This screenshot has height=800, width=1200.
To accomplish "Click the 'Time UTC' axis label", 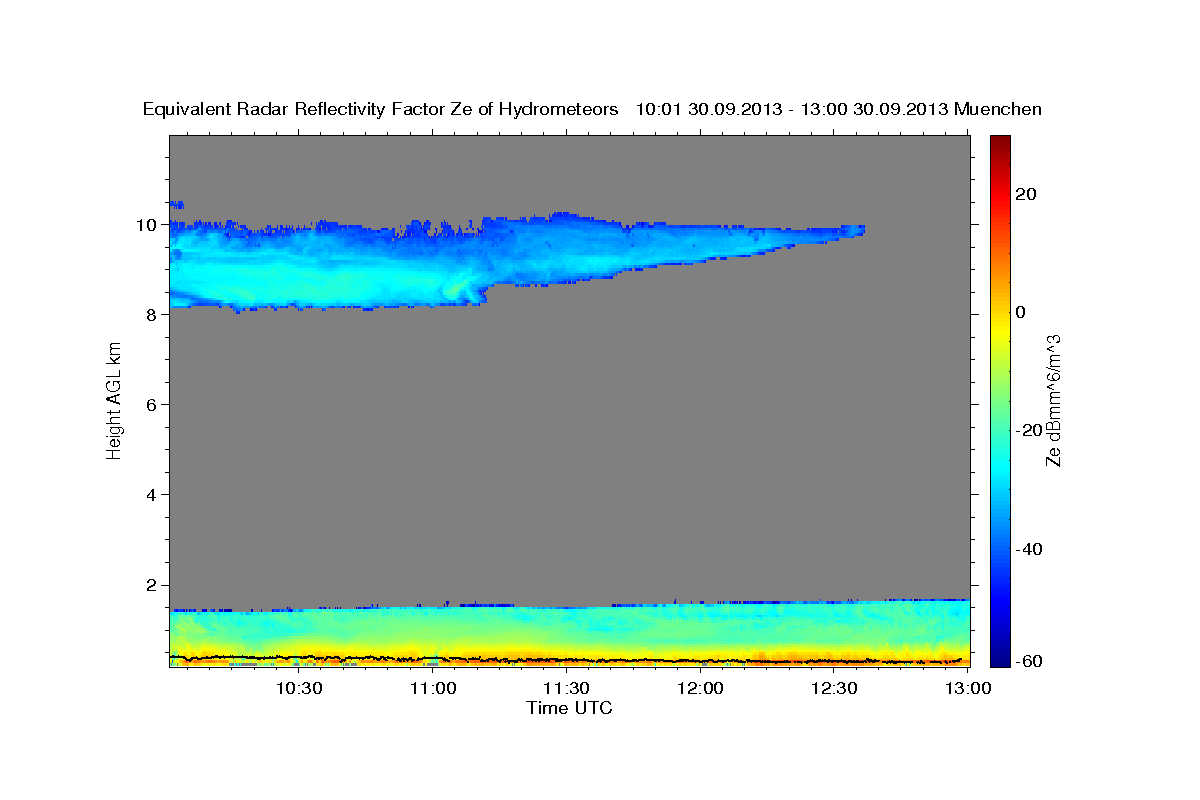I will 569,708.
